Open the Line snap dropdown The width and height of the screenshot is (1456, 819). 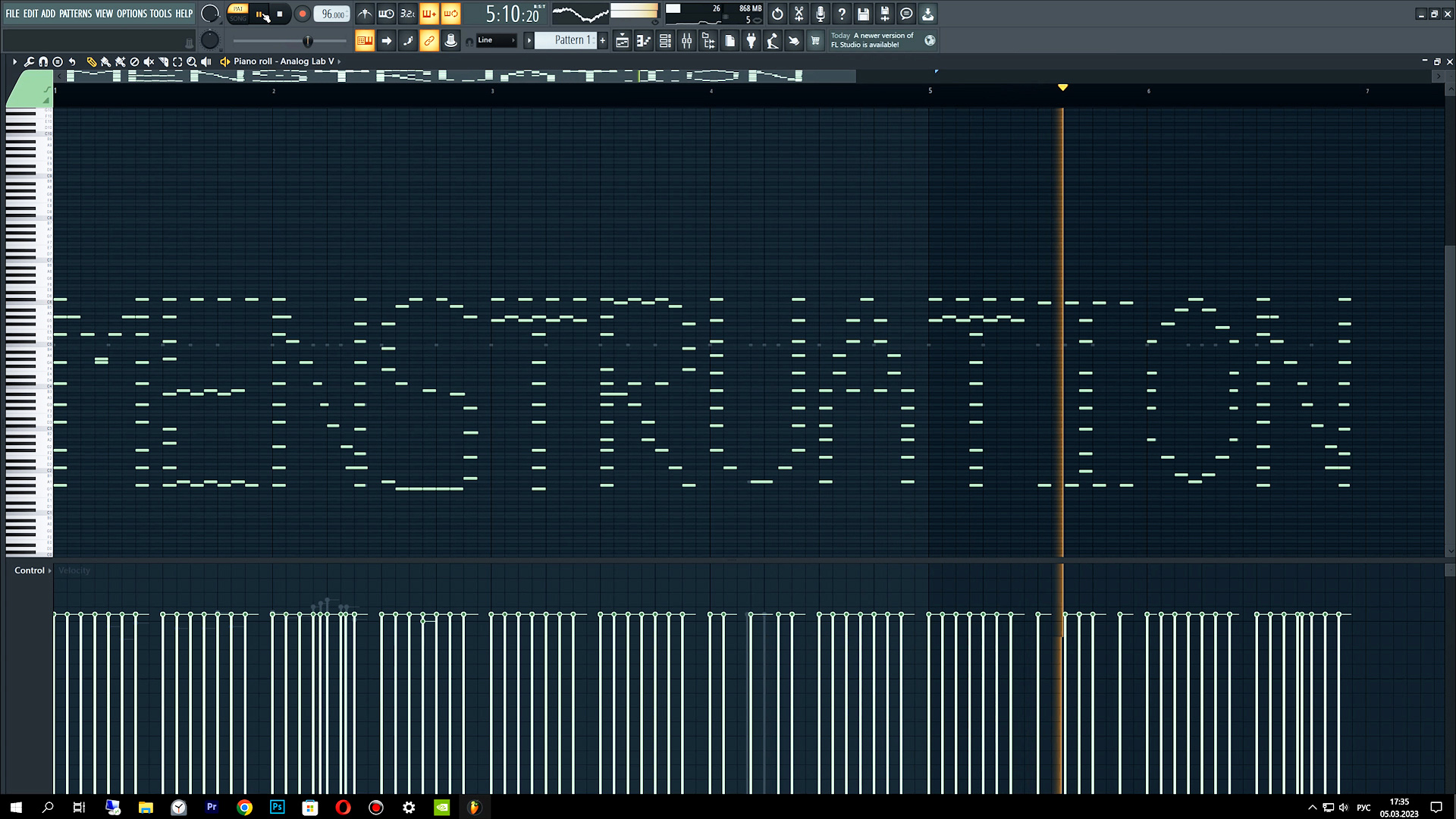[x=496, y=40]
